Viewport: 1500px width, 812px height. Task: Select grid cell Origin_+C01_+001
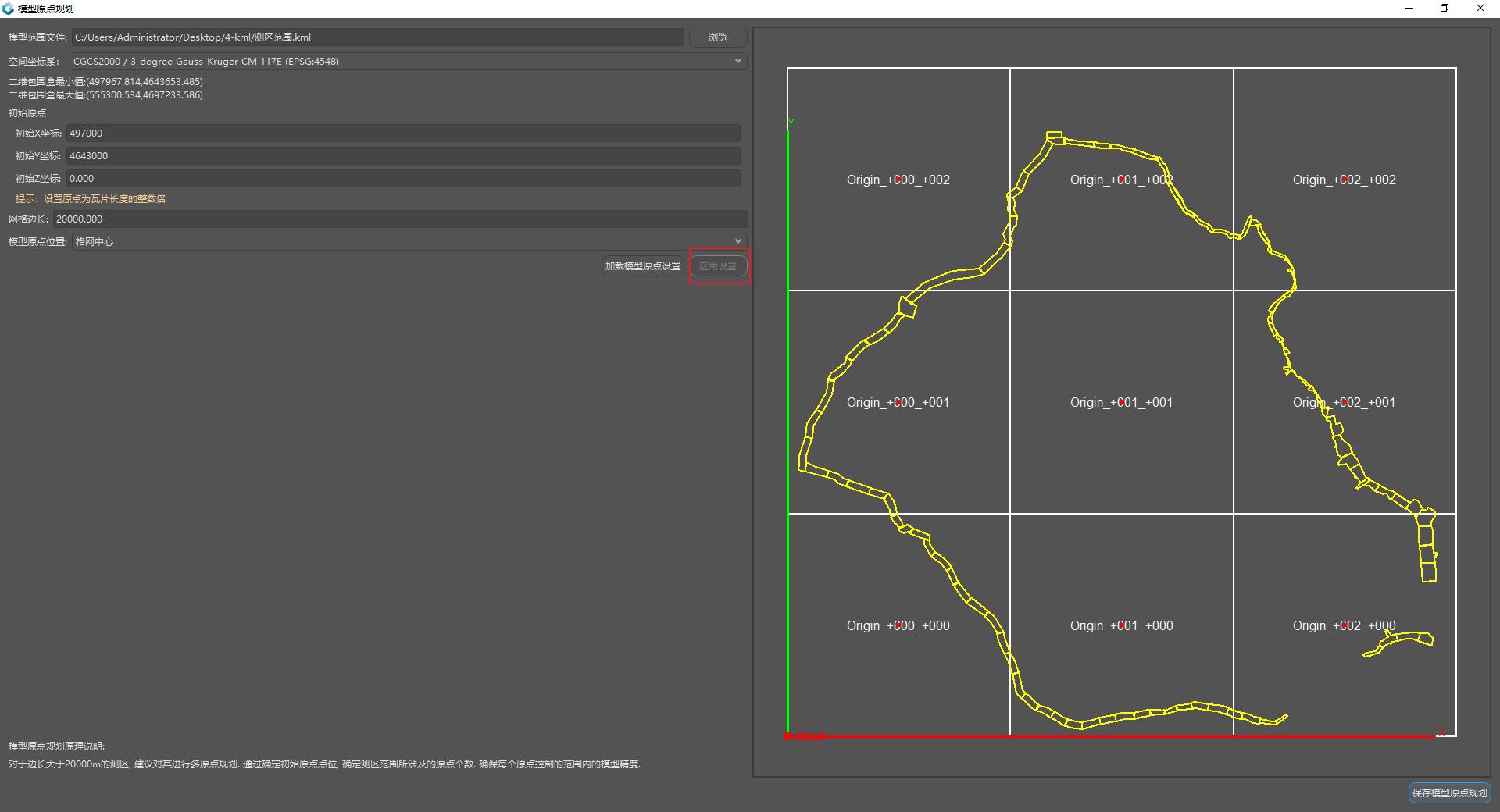[1122, 402]
